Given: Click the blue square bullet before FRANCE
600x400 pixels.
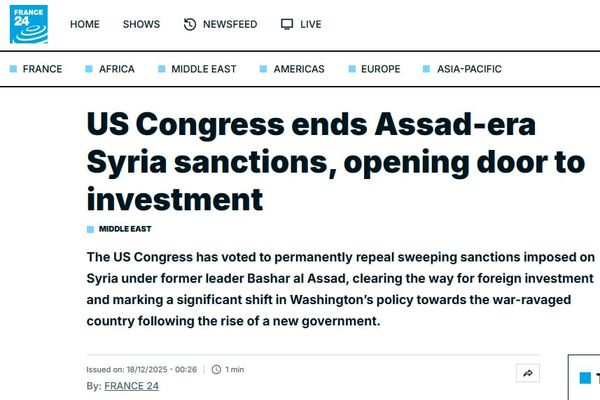Looking at the screenshot, I should point(13,69).
